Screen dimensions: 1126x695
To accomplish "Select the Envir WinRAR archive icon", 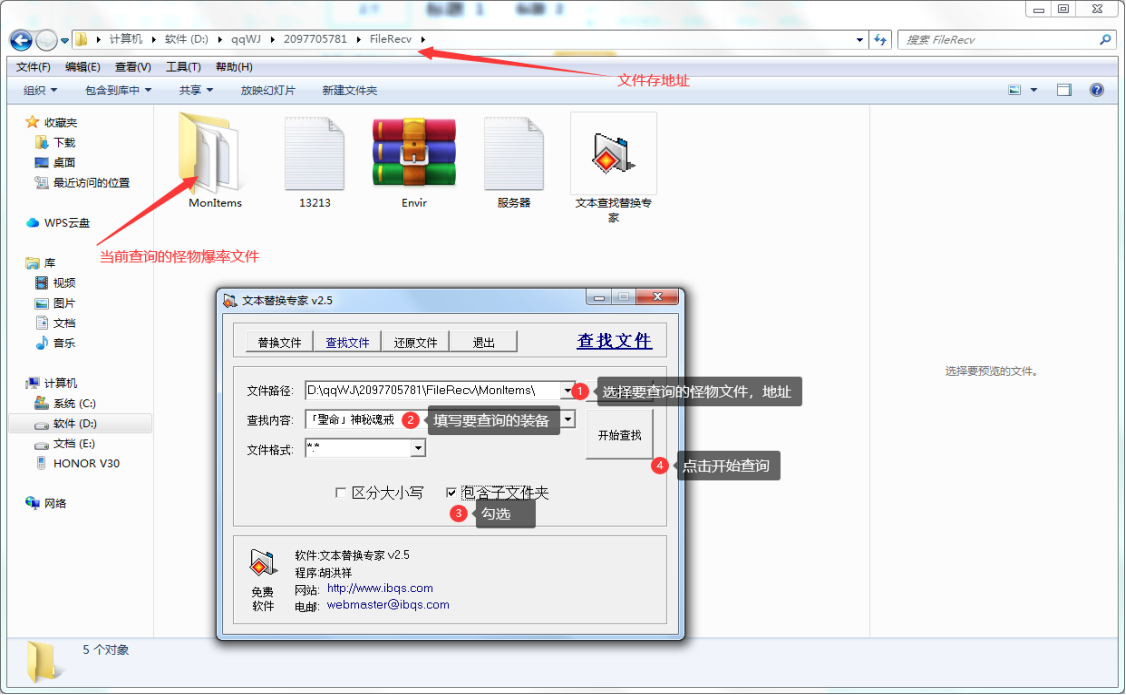I will [414, 153].
